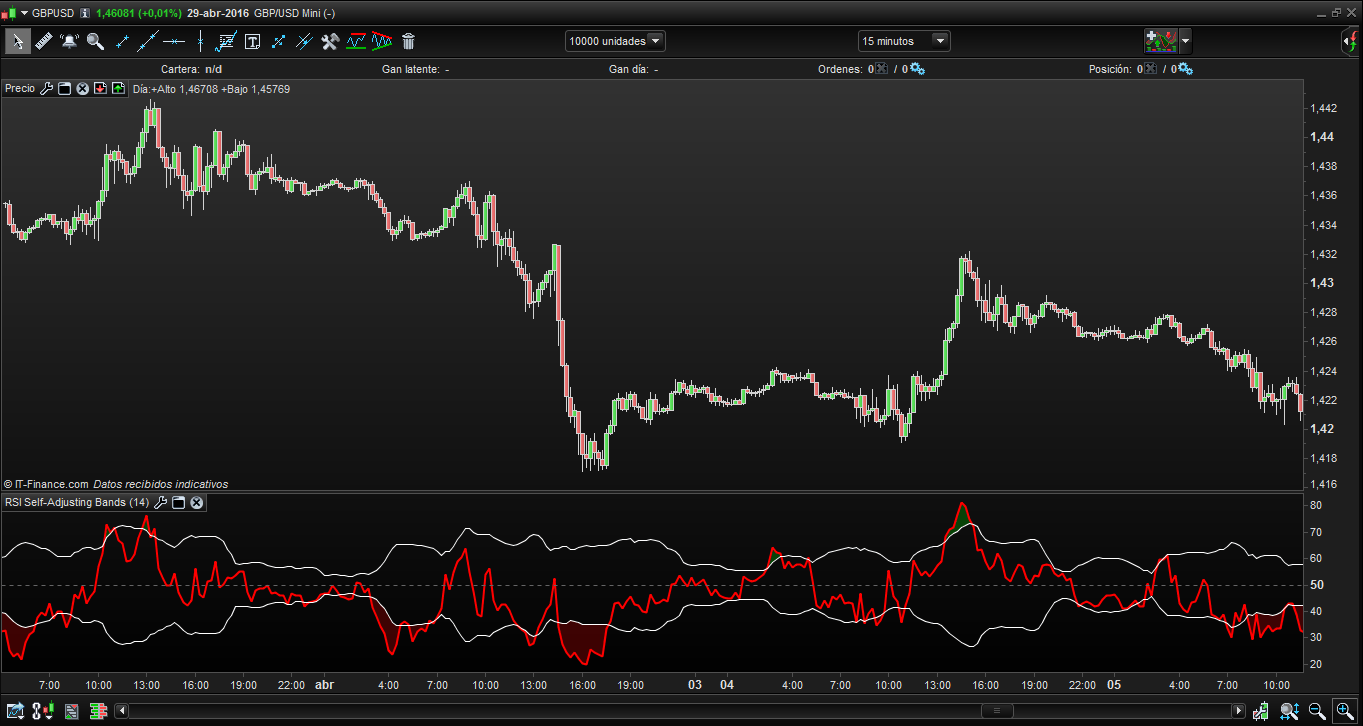Image resolution: width=1363 pixels, height=726 pixels.
Task: Select the arrow drawing tool
Action: tap(278, 41)
